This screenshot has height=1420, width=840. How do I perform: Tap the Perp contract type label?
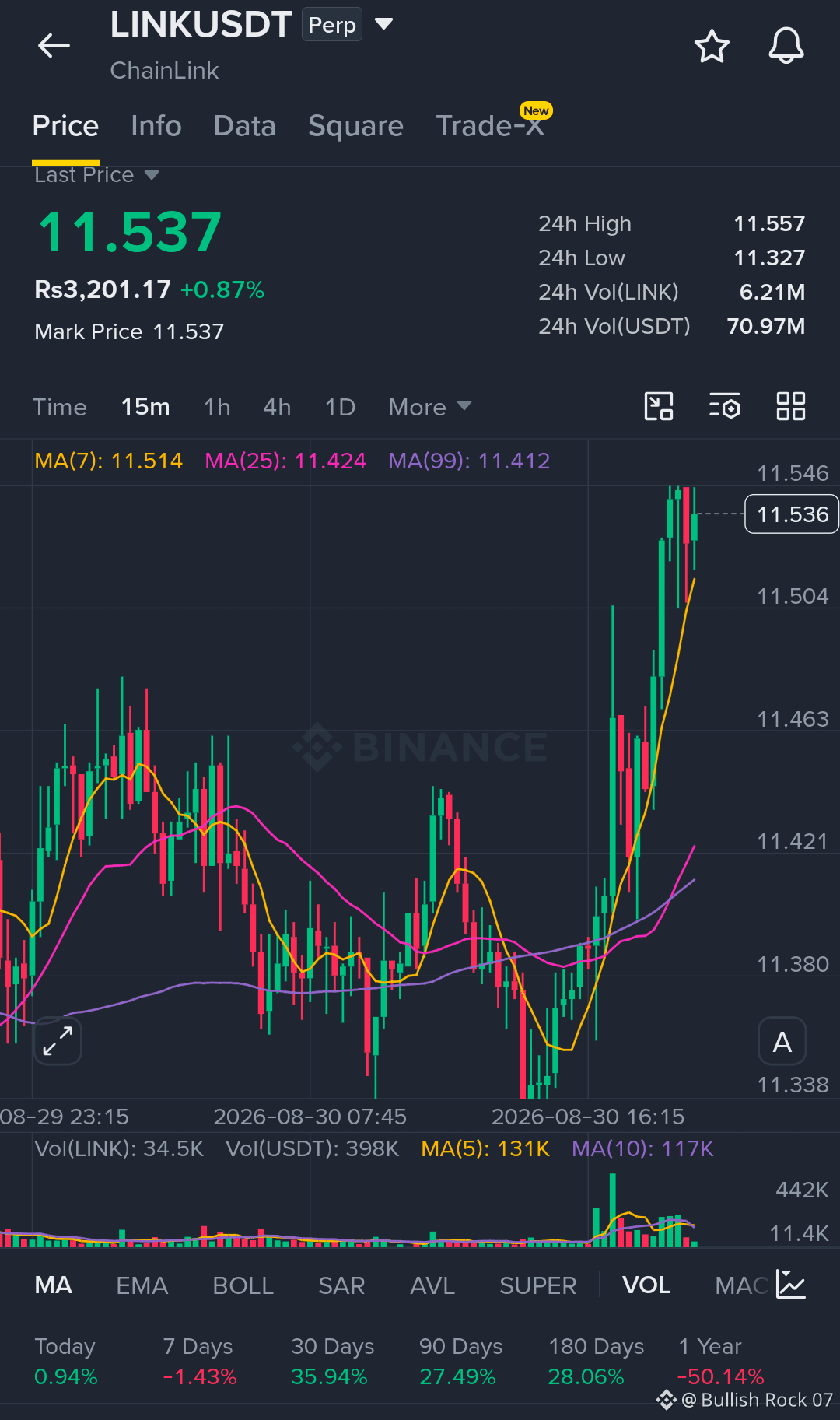tap(332, 25)
